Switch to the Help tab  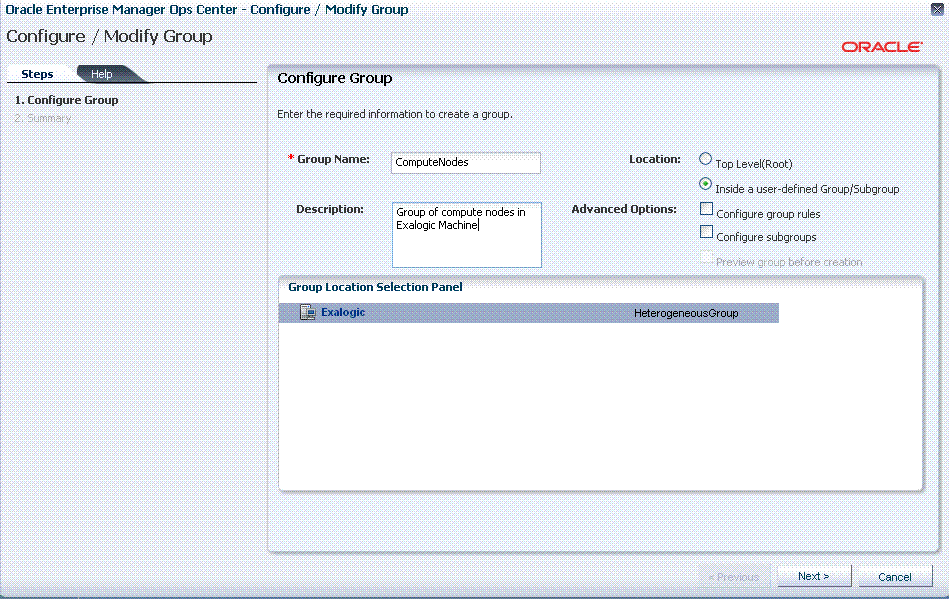[101, 74]
